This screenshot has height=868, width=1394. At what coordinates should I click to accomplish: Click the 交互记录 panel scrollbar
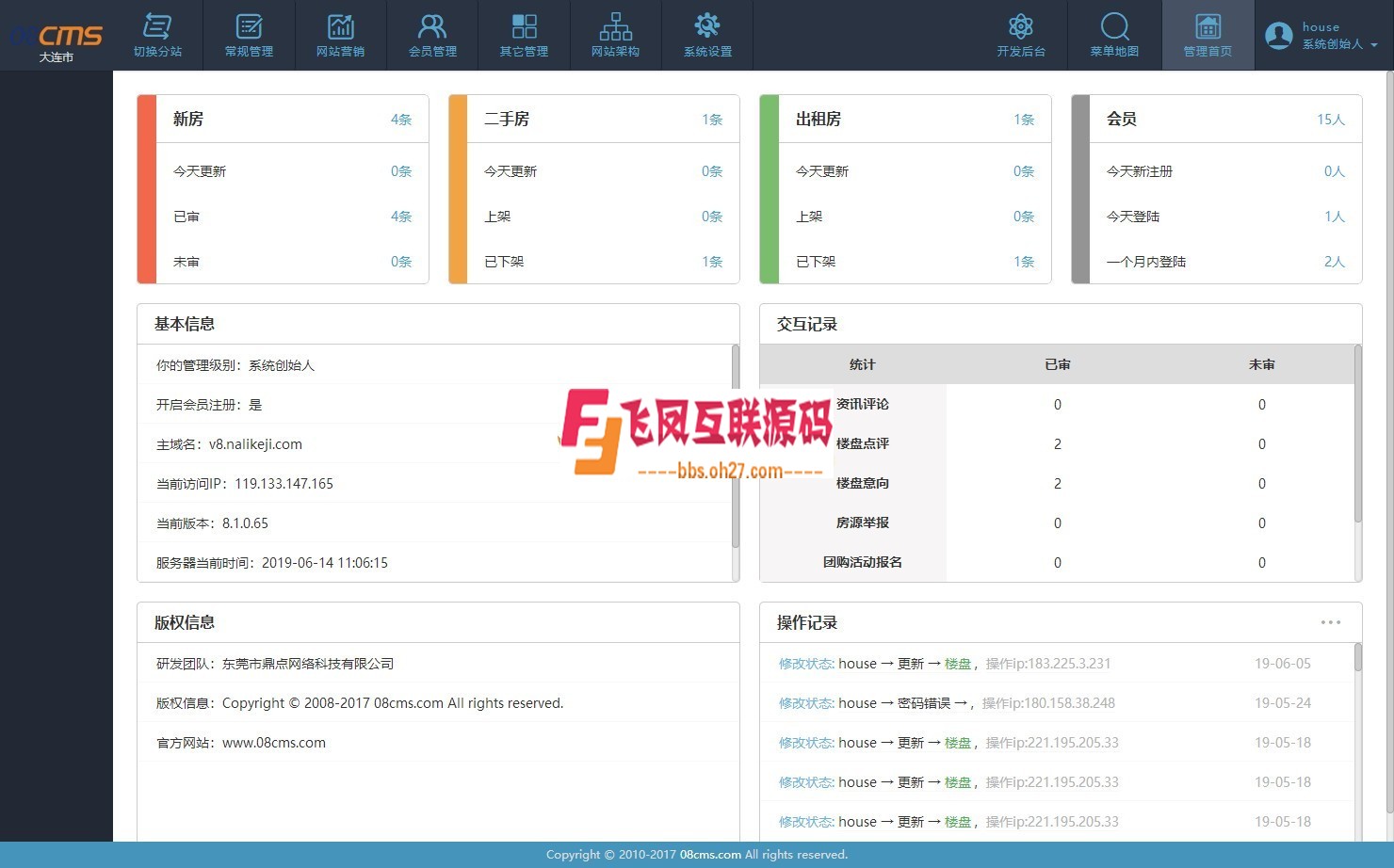pyautogui.click(x=1357, y=433)
